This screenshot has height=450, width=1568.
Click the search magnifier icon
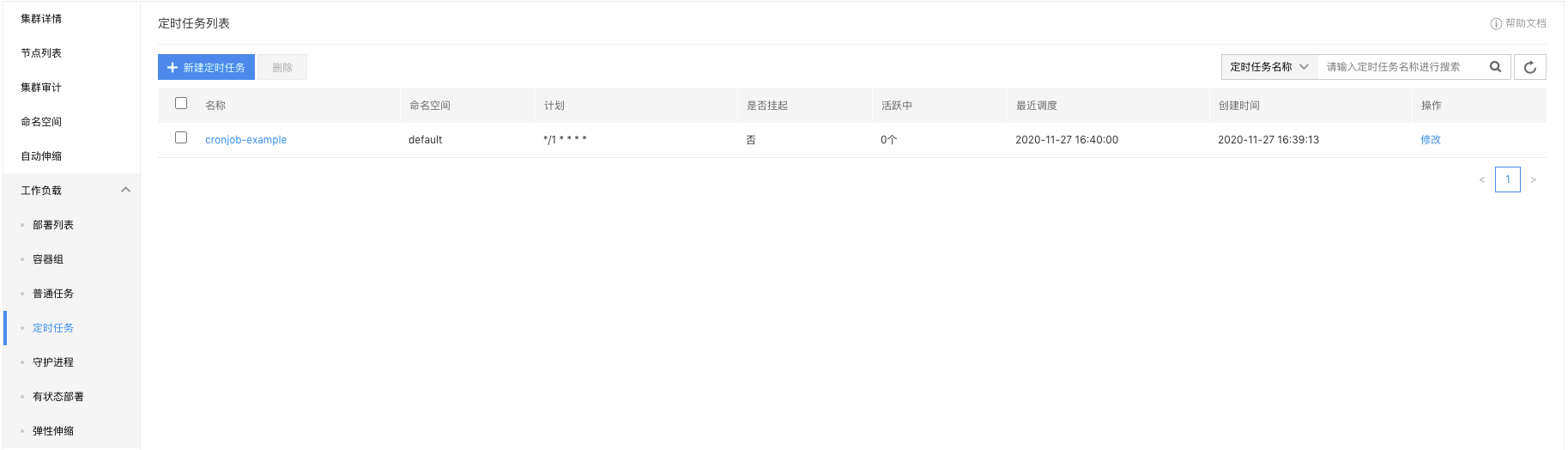click(x=1495, y=67)
